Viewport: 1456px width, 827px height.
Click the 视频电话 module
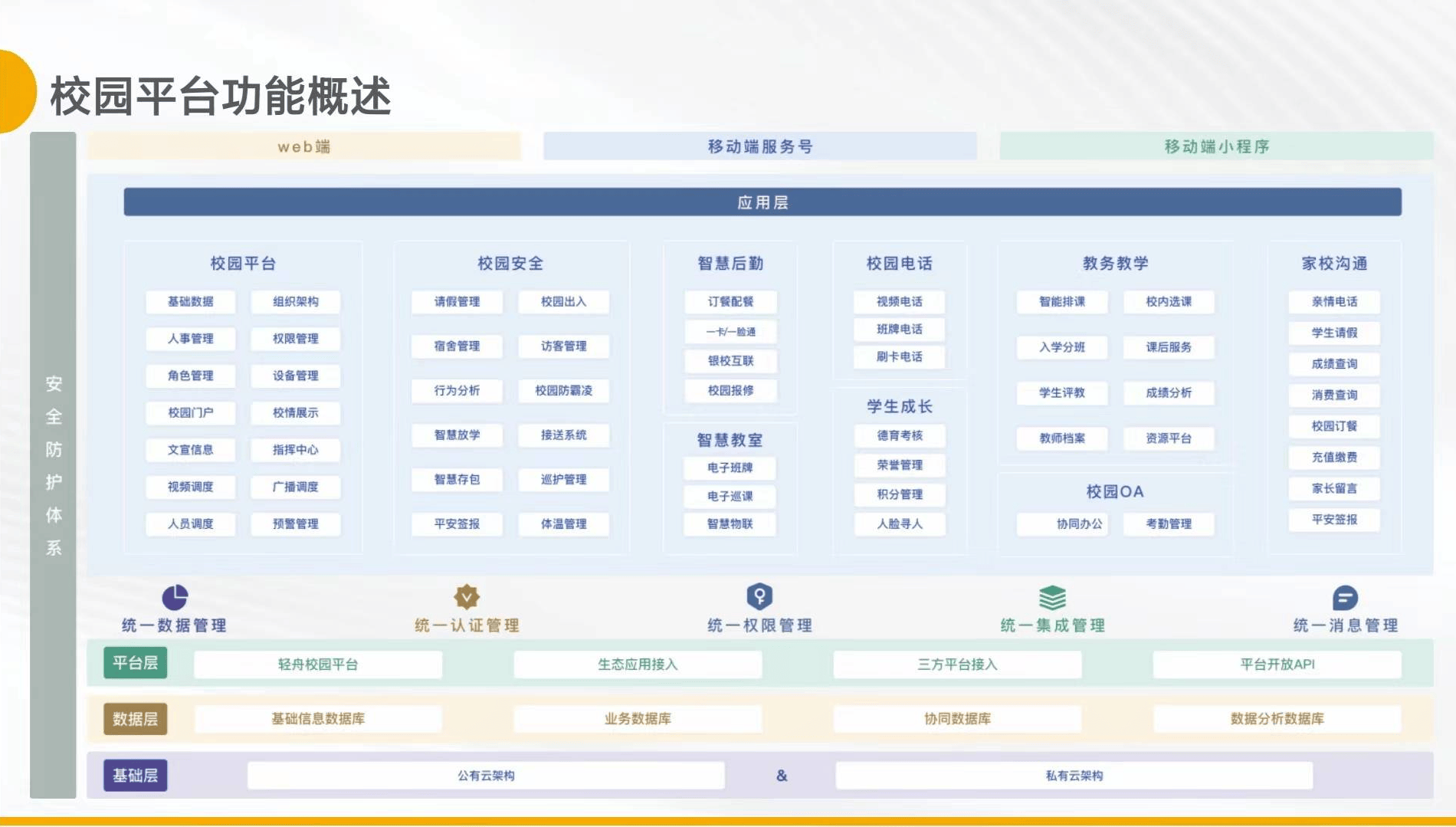(900, 302)
